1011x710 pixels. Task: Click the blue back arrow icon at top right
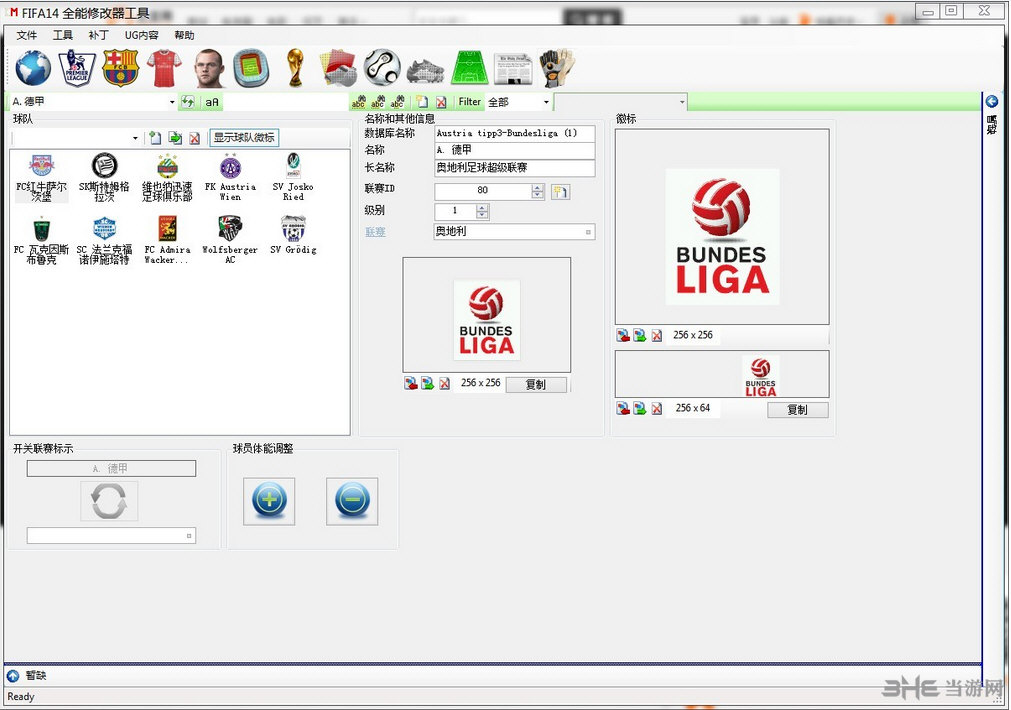pyautogui.click(x=992, y=101)
